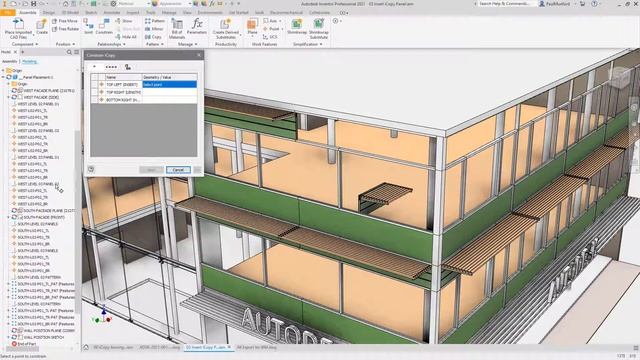Switch to the 3D Model ribbon tab

tap(70, 13)
